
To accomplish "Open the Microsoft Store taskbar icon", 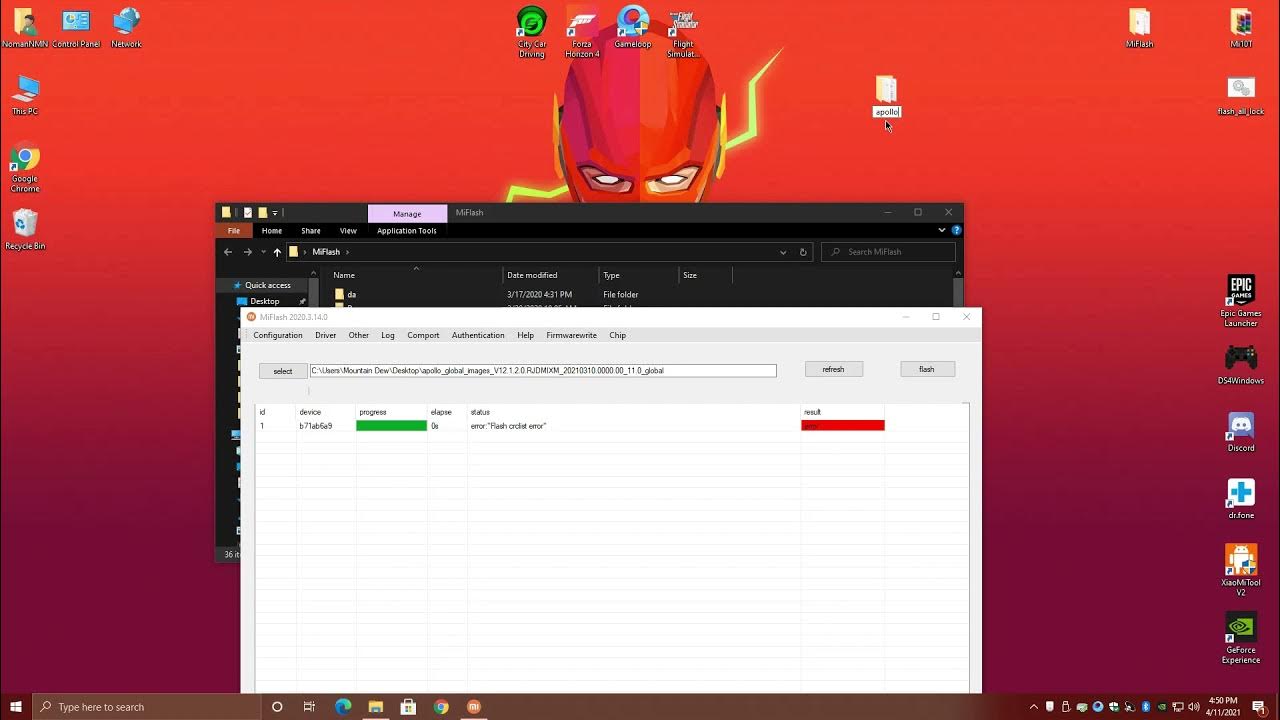I will click(x=408, y=707).
